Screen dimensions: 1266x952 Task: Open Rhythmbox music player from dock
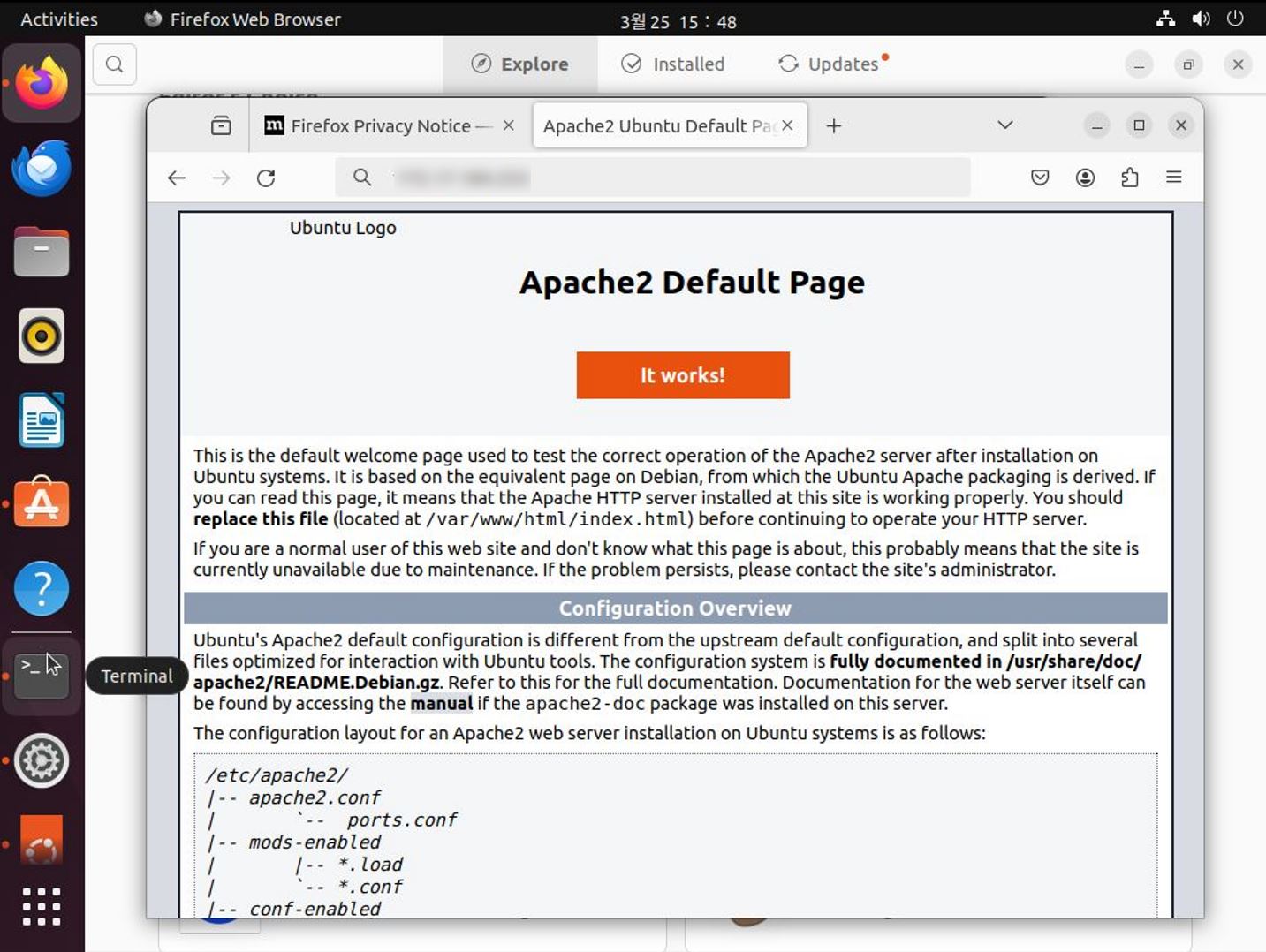42,336
